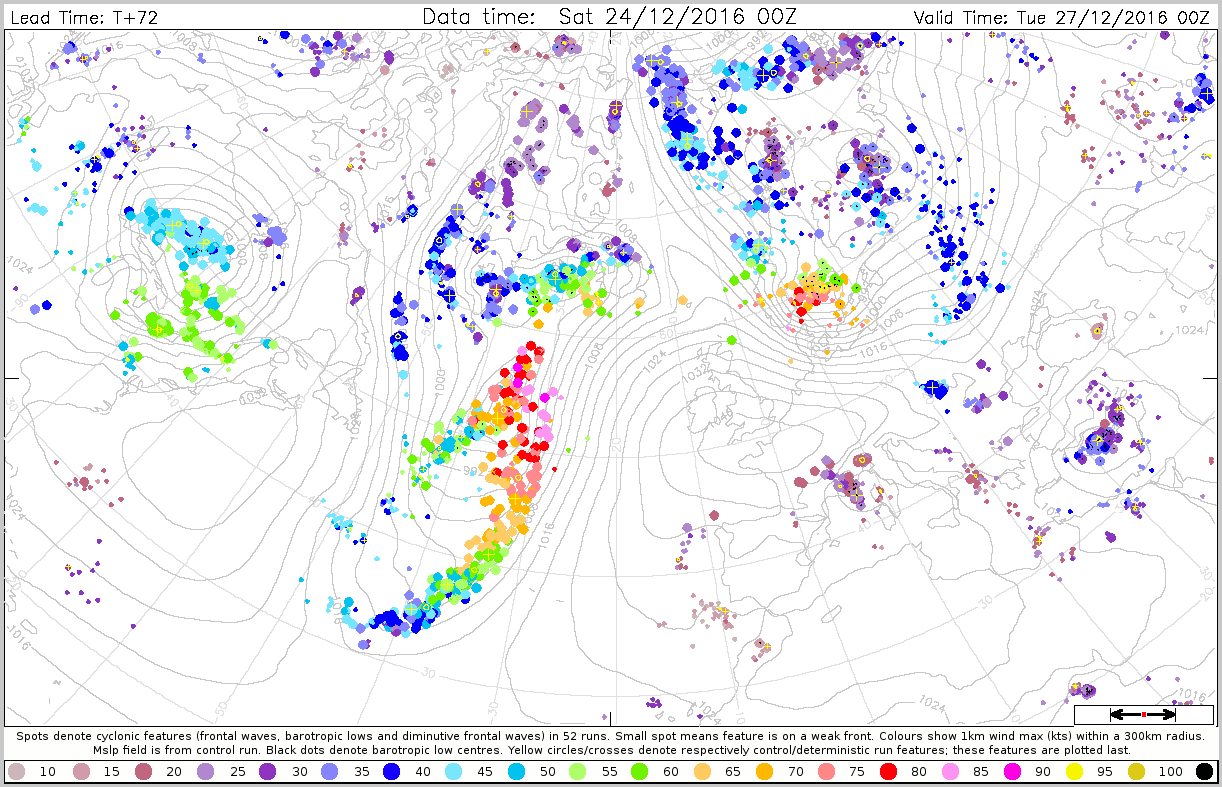Pick the legend swatch between 15 and 20

[x=142, y=772]
